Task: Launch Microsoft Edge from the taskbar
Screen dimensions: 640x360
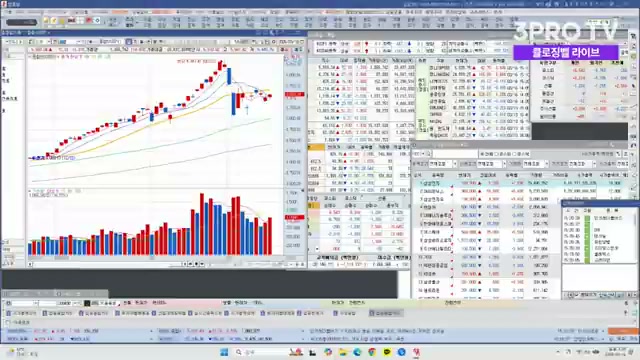Action: [x=357, y=352]
